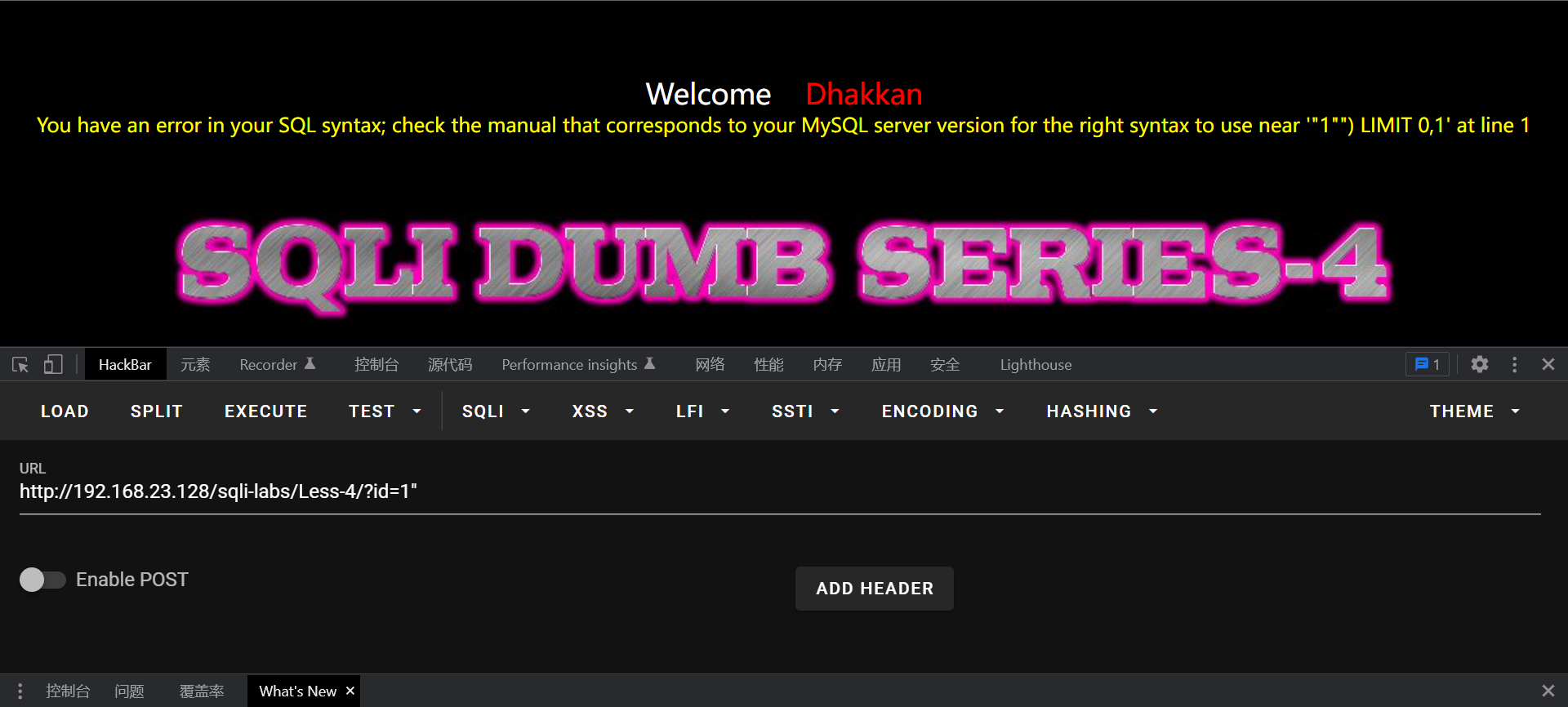Open the XSS payload dropdown

pyautogui.click(x=603, y=411)
